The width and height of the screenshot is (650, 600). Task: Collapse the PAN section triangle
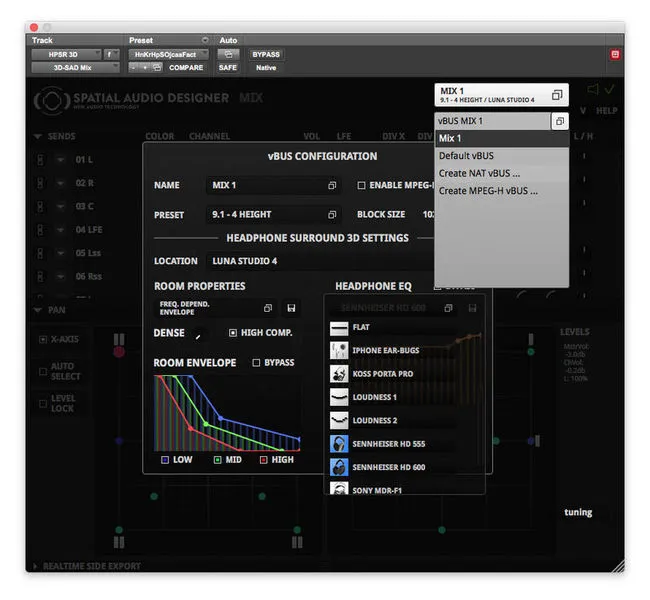click(x=37, y=310)
